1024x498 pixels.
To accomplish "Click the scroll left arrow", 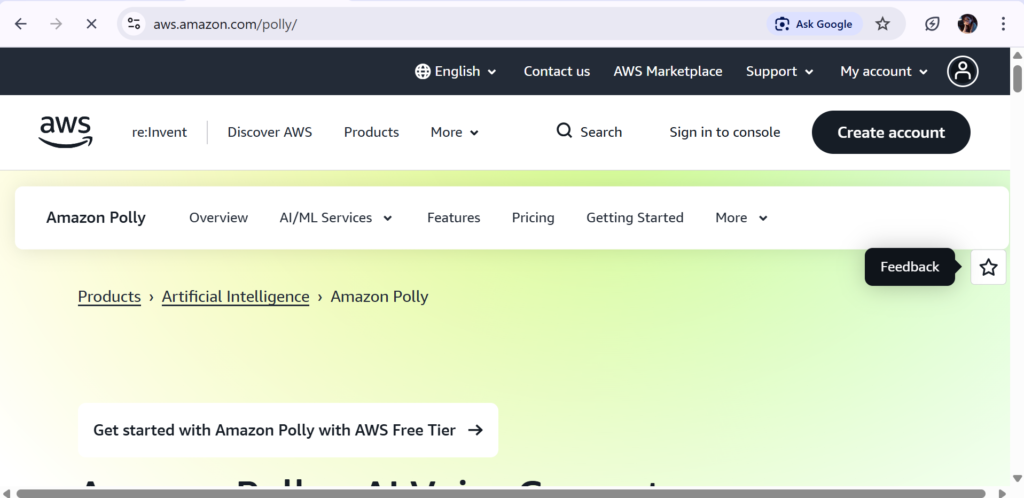I will tap(6, 493).
